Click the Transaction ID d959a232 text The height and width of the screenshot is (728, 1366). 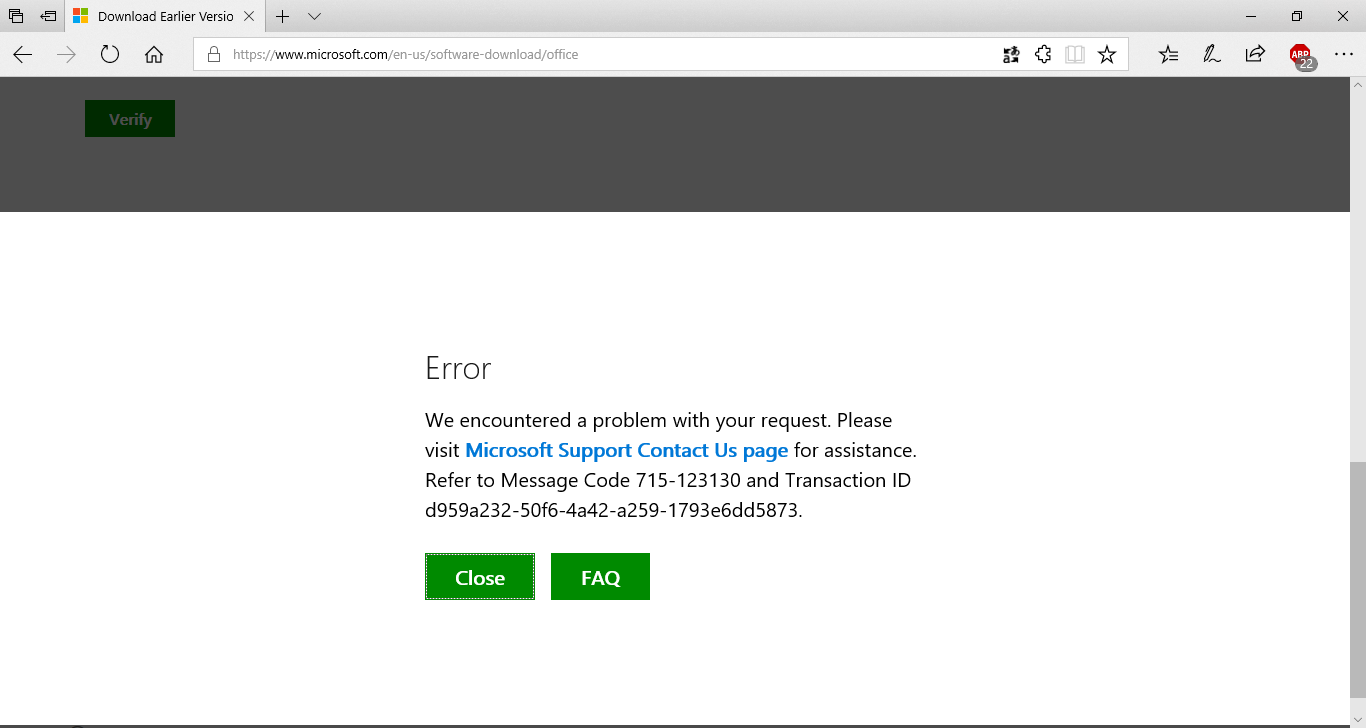(613, 510)
